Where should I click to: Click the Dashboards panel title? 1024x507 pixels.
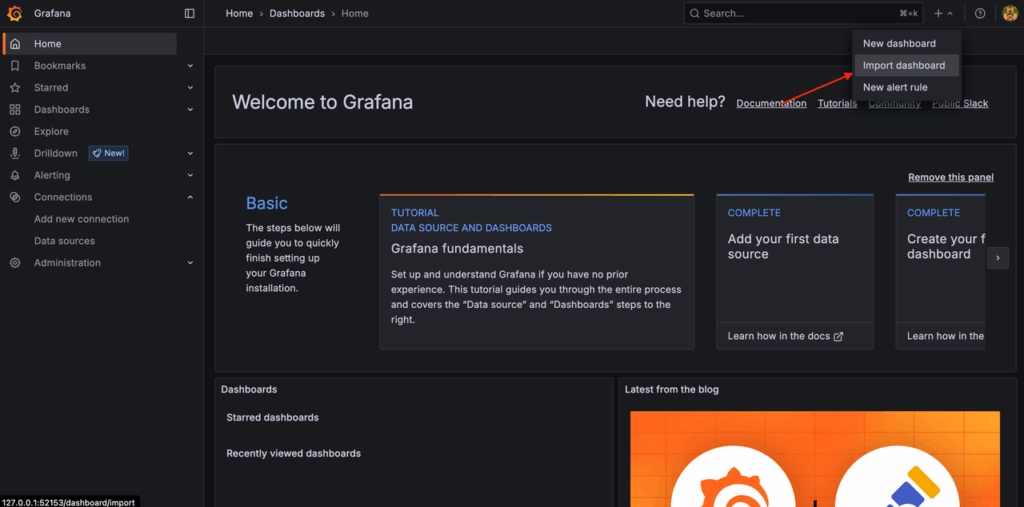pyautogui.click(x=249, y=389)
